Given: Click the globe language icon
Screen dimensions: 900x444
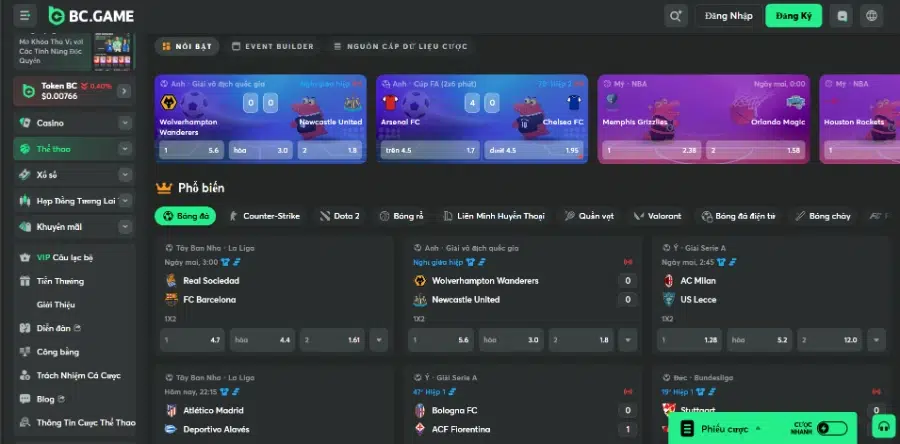Looking at the screenshot, I should 871,16.
